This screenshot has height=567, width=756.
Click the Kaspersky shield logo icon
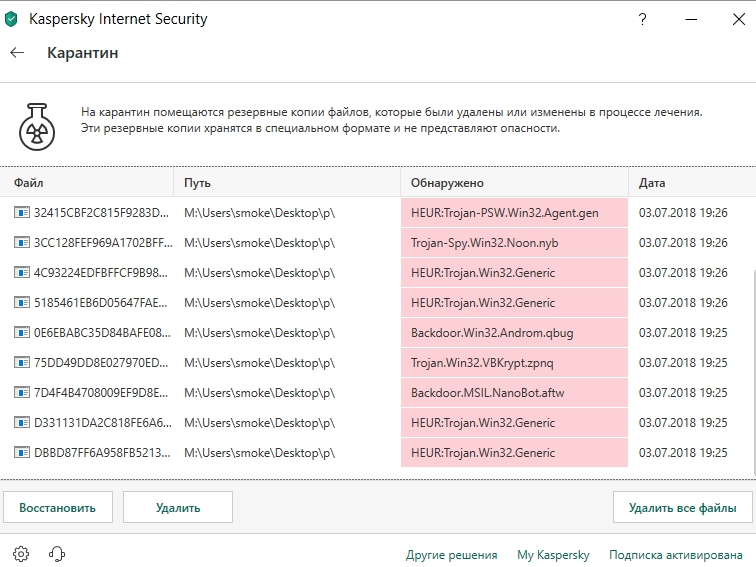click(11, 18)
